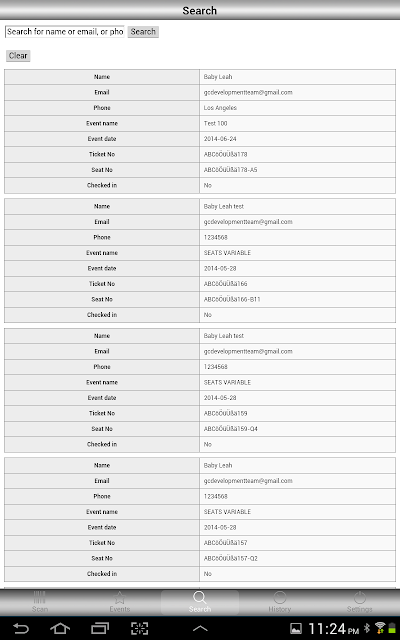Viewport: 400px width, 640px height.
Task: Click the Clear button
Action: click(18, 56)
